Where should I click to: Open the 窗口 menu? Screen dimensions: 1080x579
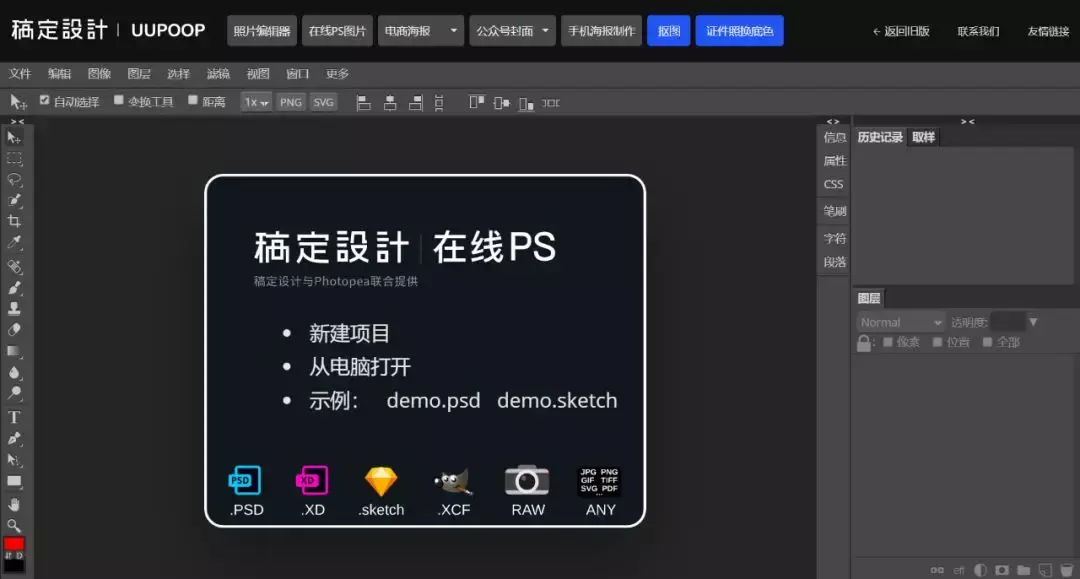click(x=298, y=74)
